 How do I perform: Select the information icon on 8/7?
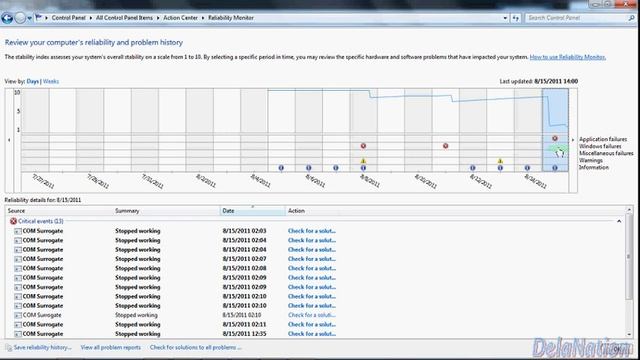pos(336,168)
